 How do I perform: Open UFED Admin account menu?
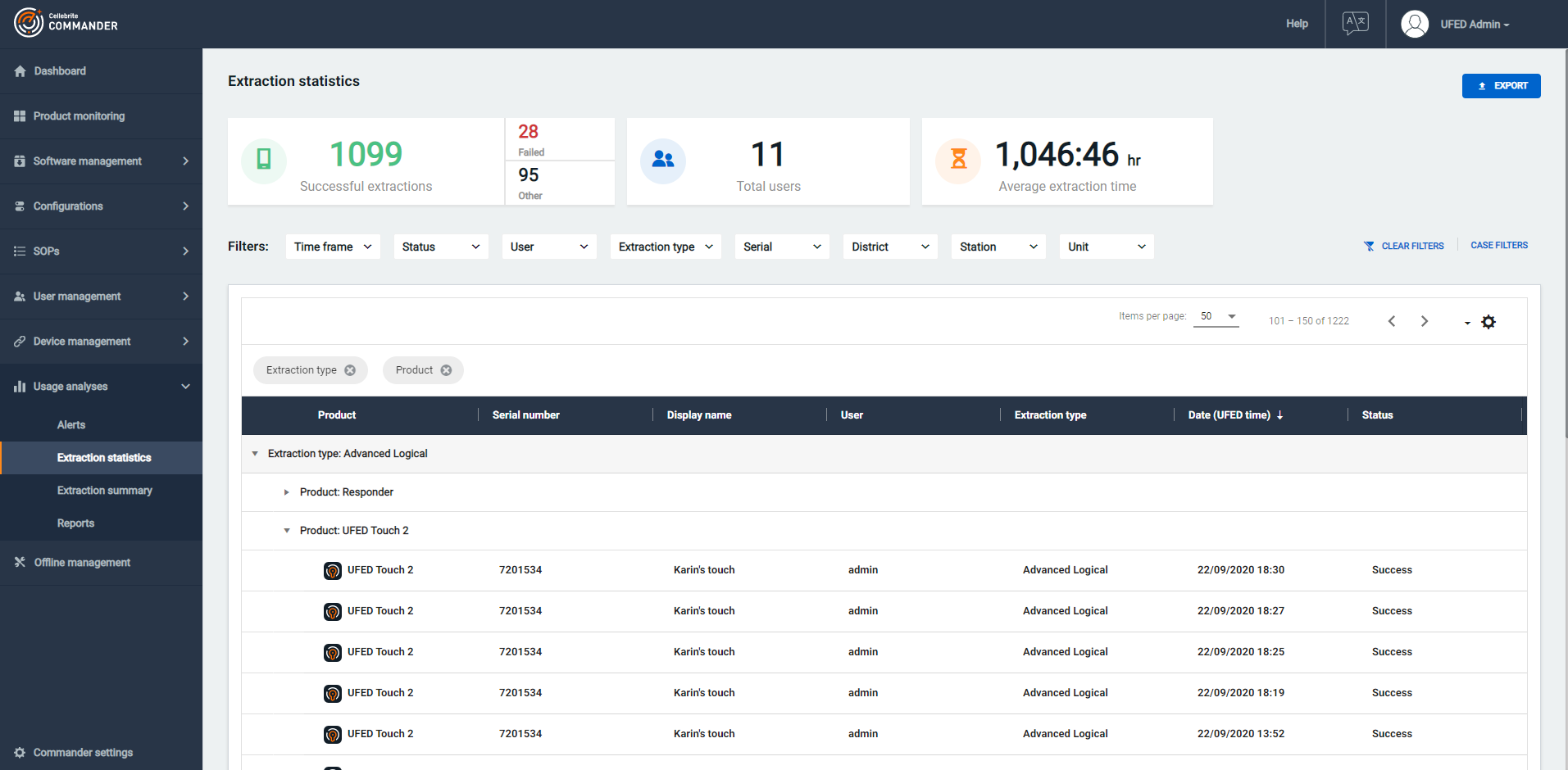coord(1475,25)
